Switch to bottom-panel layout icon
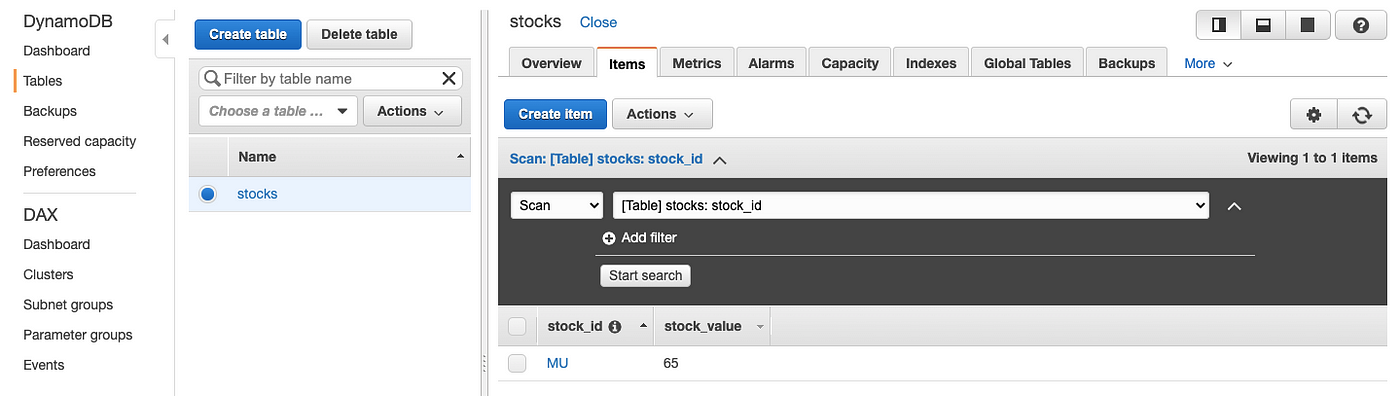Screen dimensions: 1400x396 pyautogui.click(x=1263, y=26)
